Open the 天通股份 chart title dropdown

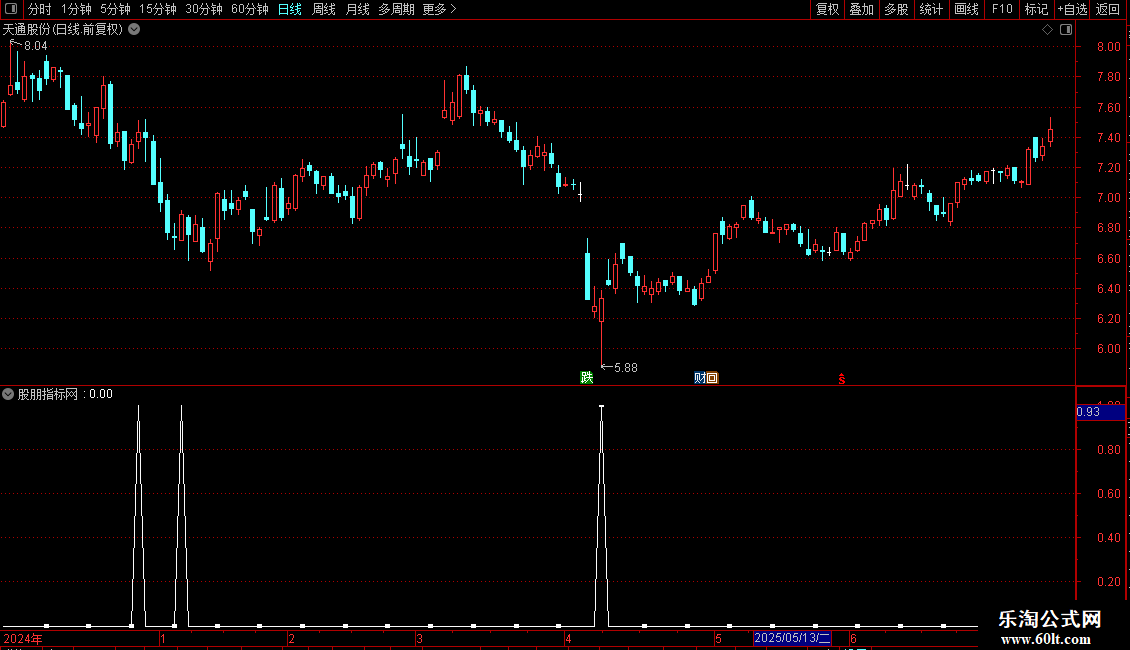pos(134,30)
